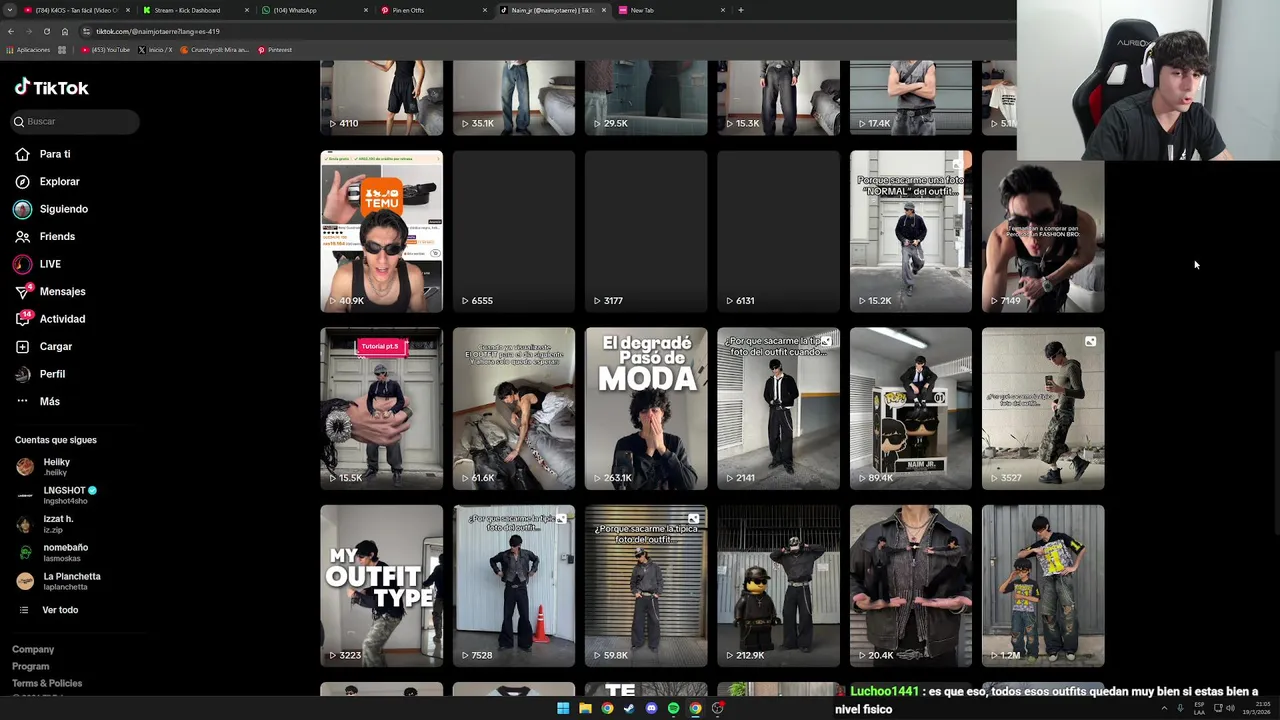Open the video with 7149 views
This screenshot has height=720, width=1280.
(x=1043, y=231)
